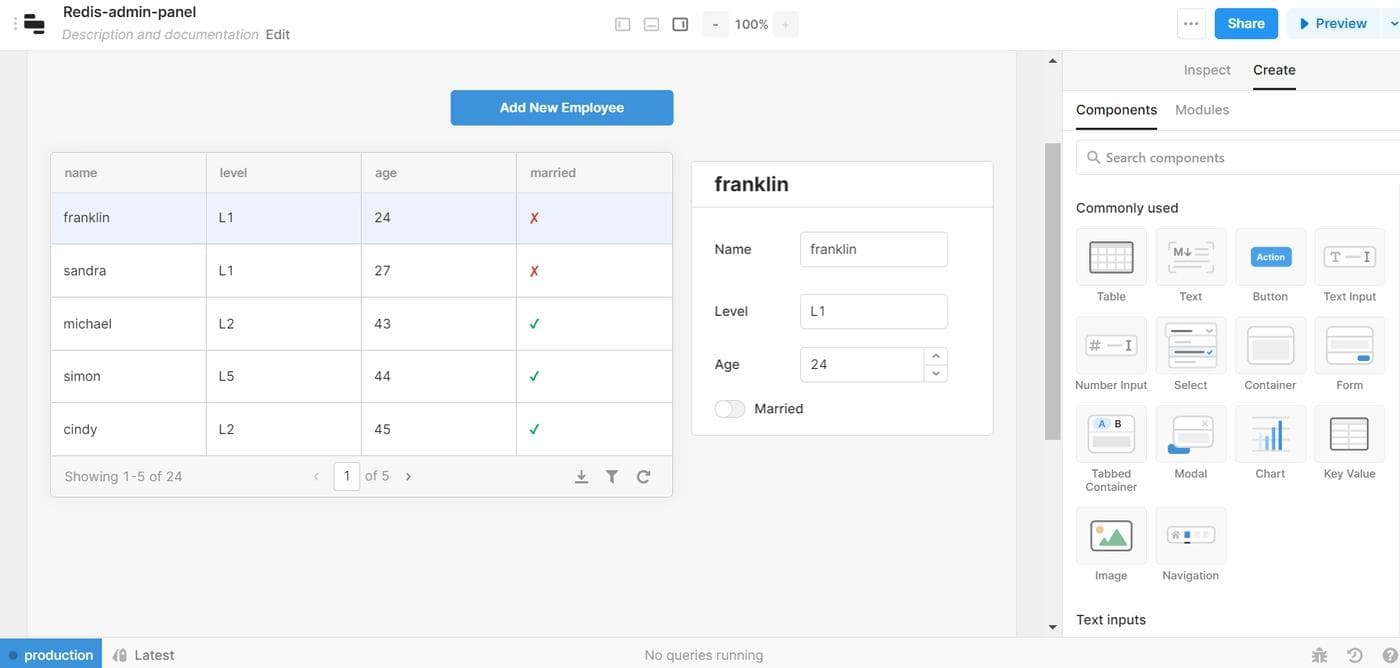This screenshot has height=668, width=1400.
Task: Select the Key Value component
Action: 1349,435
